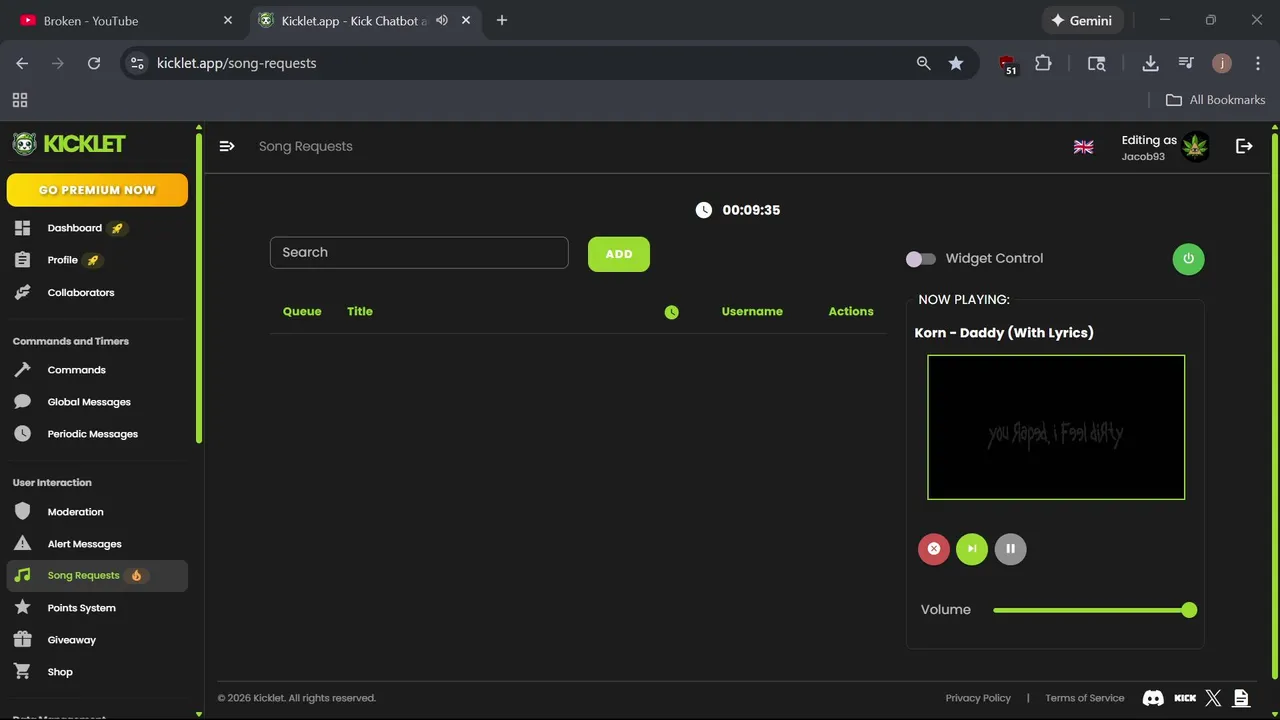Click the browser Reload button

(94, 63)
